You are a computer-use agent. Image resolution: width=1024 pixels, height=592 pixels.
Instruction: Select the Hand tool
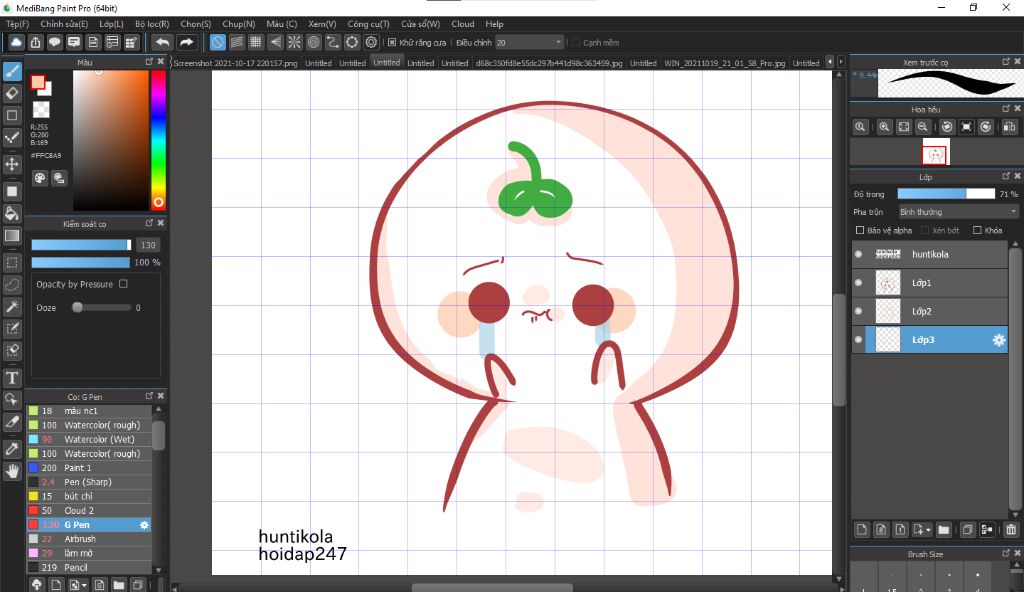pyautogui.click(x=12, y=470)
